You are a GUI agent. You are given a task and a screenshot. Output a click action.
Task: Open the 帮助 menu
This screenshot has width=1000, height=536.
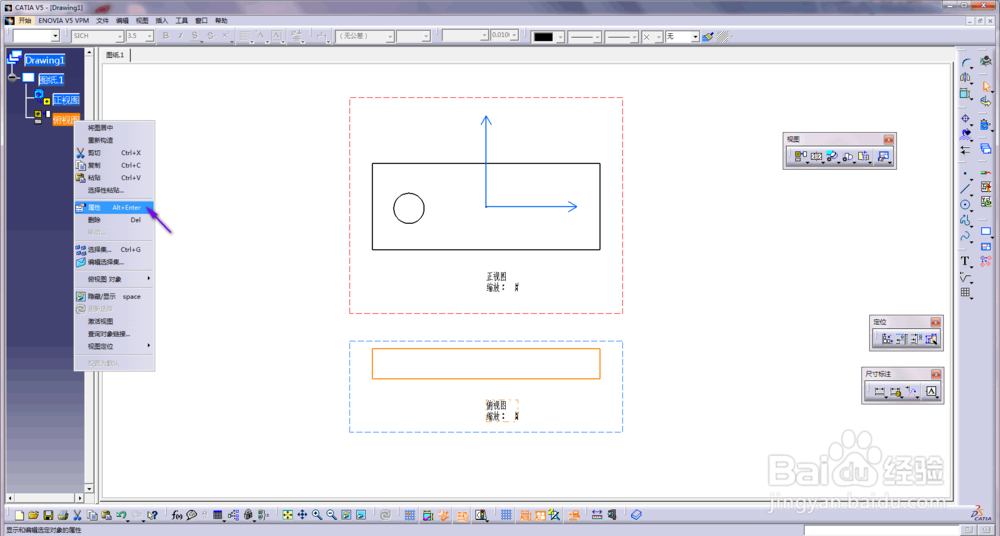221,20
